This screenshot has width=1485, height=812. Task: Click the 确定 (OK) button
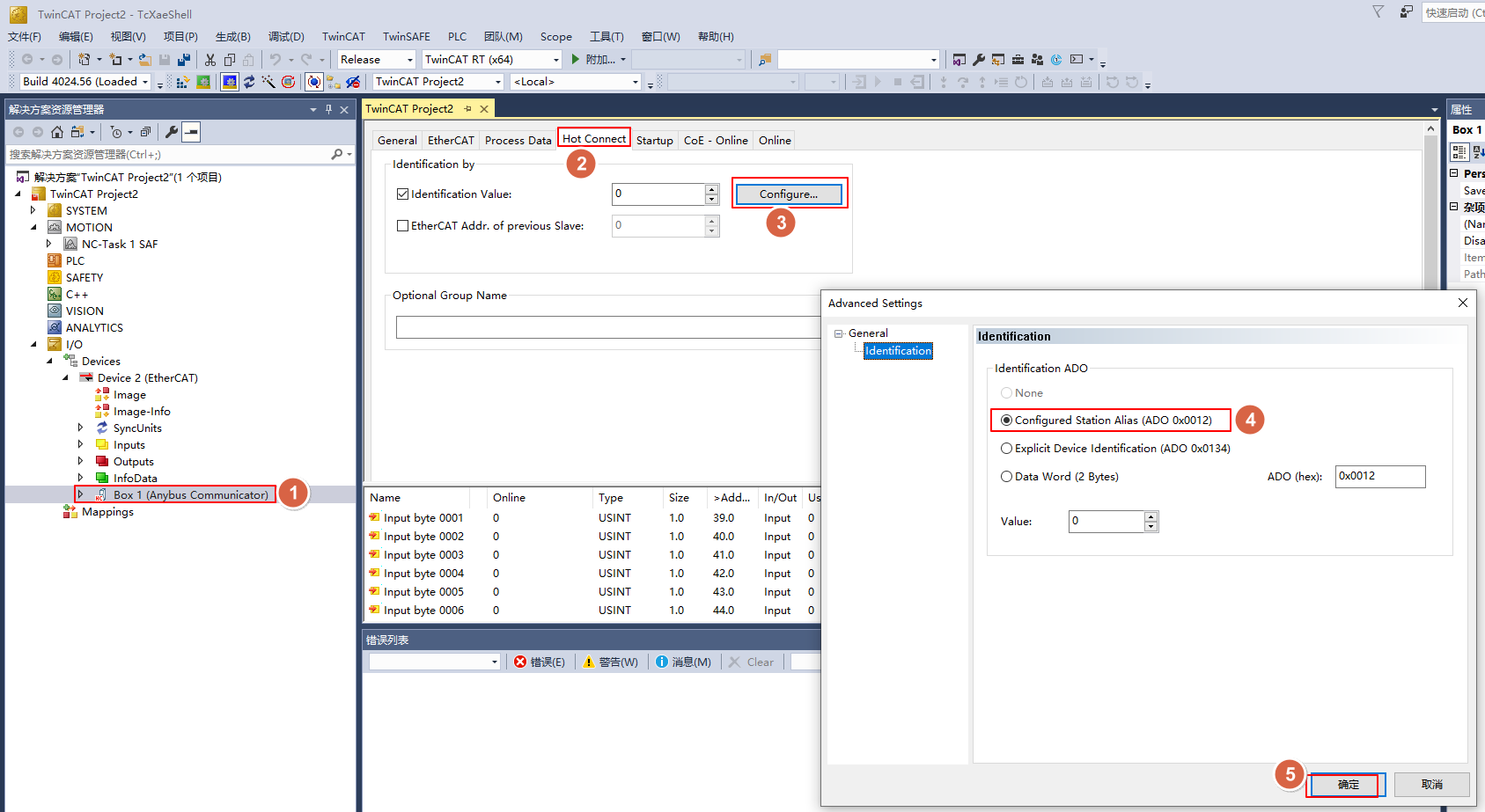point(1347,784)
